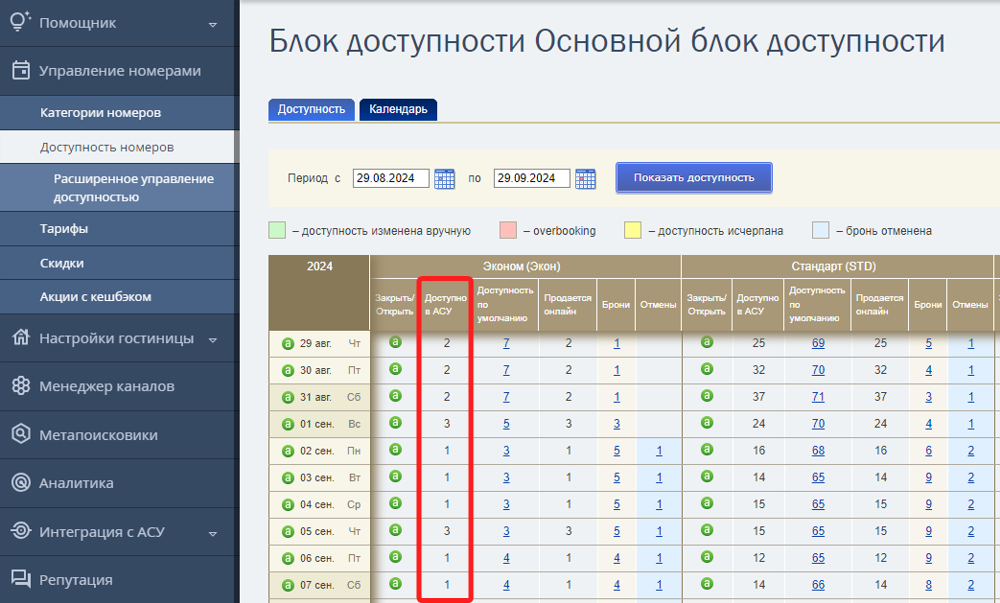
Task: Click Стандарт 'Доступно в АСУ' value 37
Action: pos(758,397)
